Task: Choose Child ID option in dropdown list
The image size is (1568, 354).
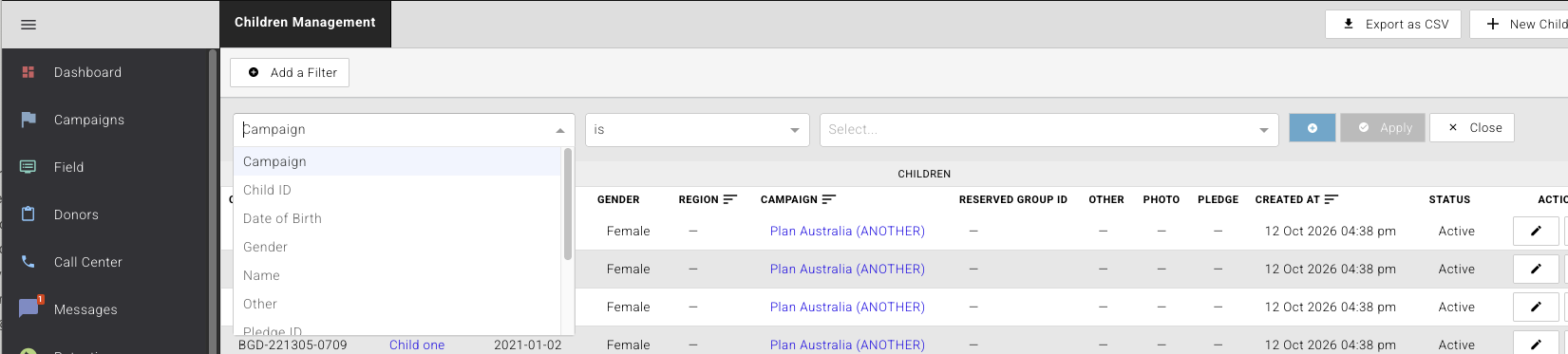Action: point(397,190)
